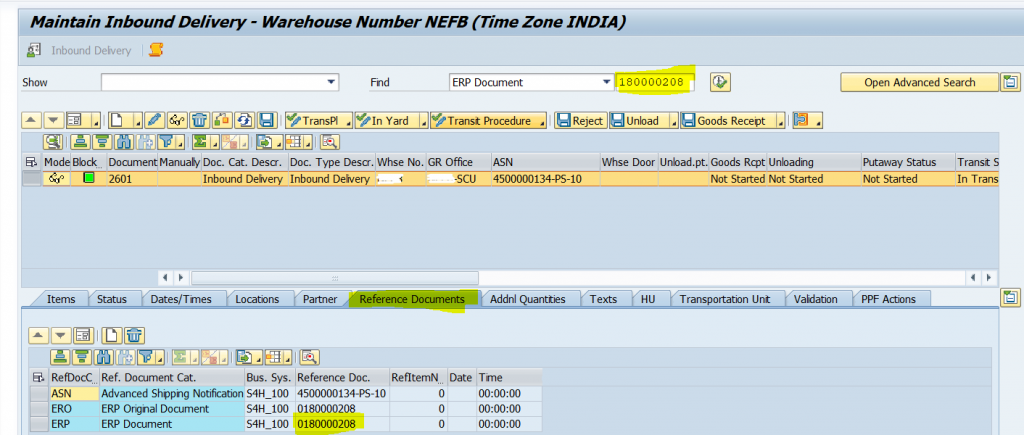This screenshot has height=435, width=1024.
Task: Click the Create blank page icon in the Reference Documents toolbar
Action: [113, 335]
